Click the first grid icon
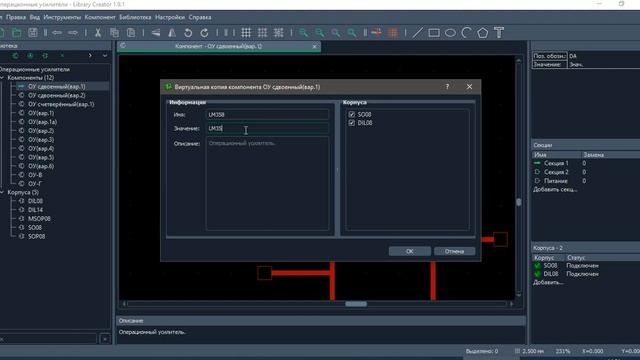Image resolution: width=640 pixels, height=360 pixels. tap(246, 33)
